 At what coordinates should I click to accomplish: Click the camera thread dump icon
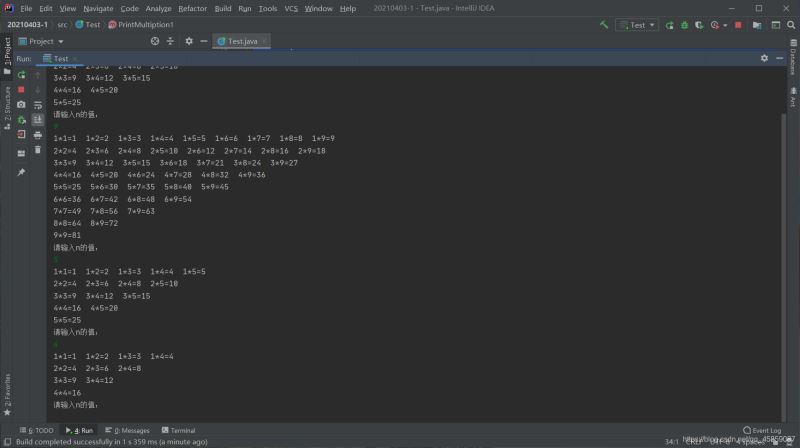pyautogui.click(x=21, y=105)
